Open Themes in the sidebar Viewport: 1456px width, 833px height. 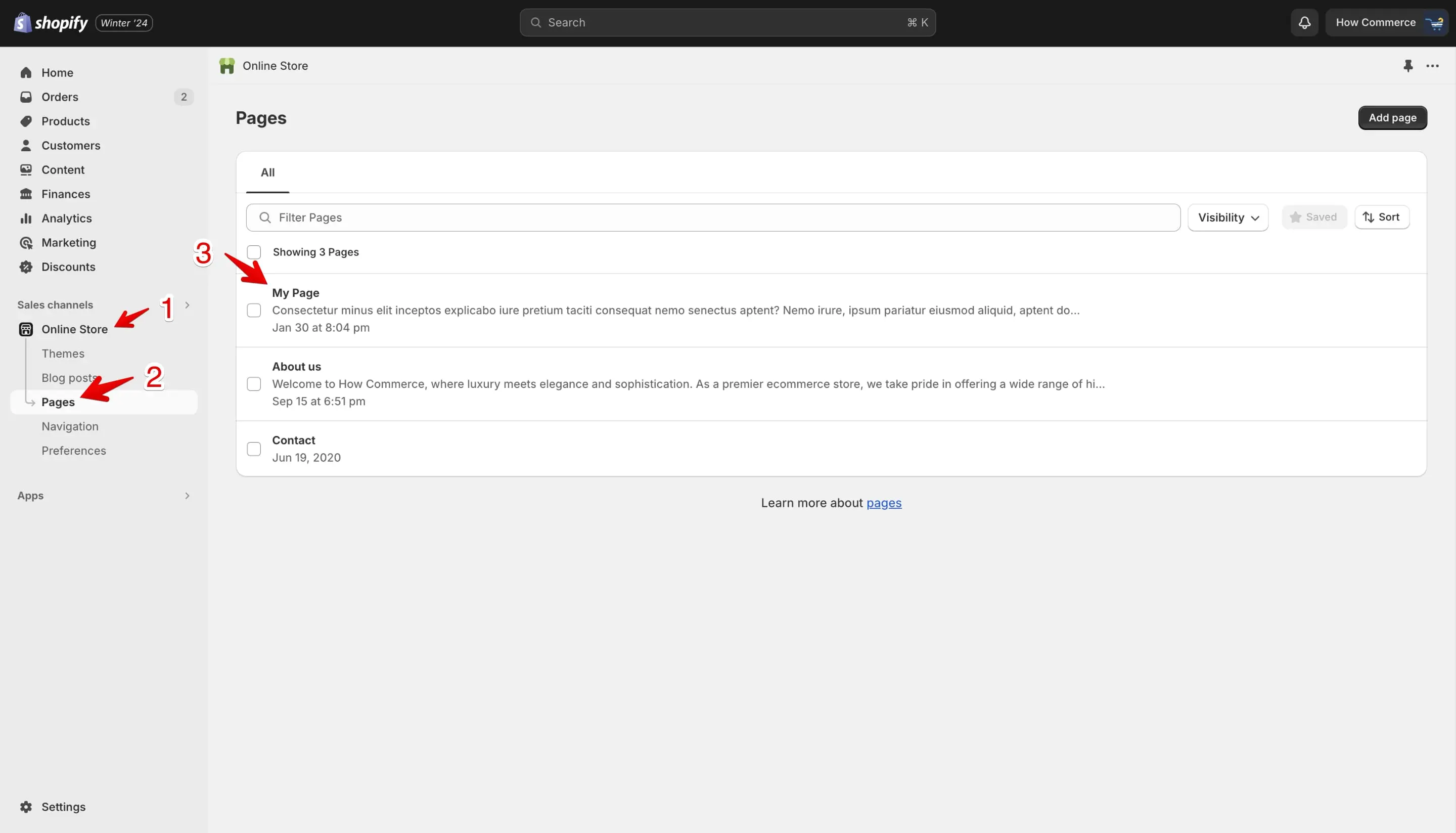(63, 354)
